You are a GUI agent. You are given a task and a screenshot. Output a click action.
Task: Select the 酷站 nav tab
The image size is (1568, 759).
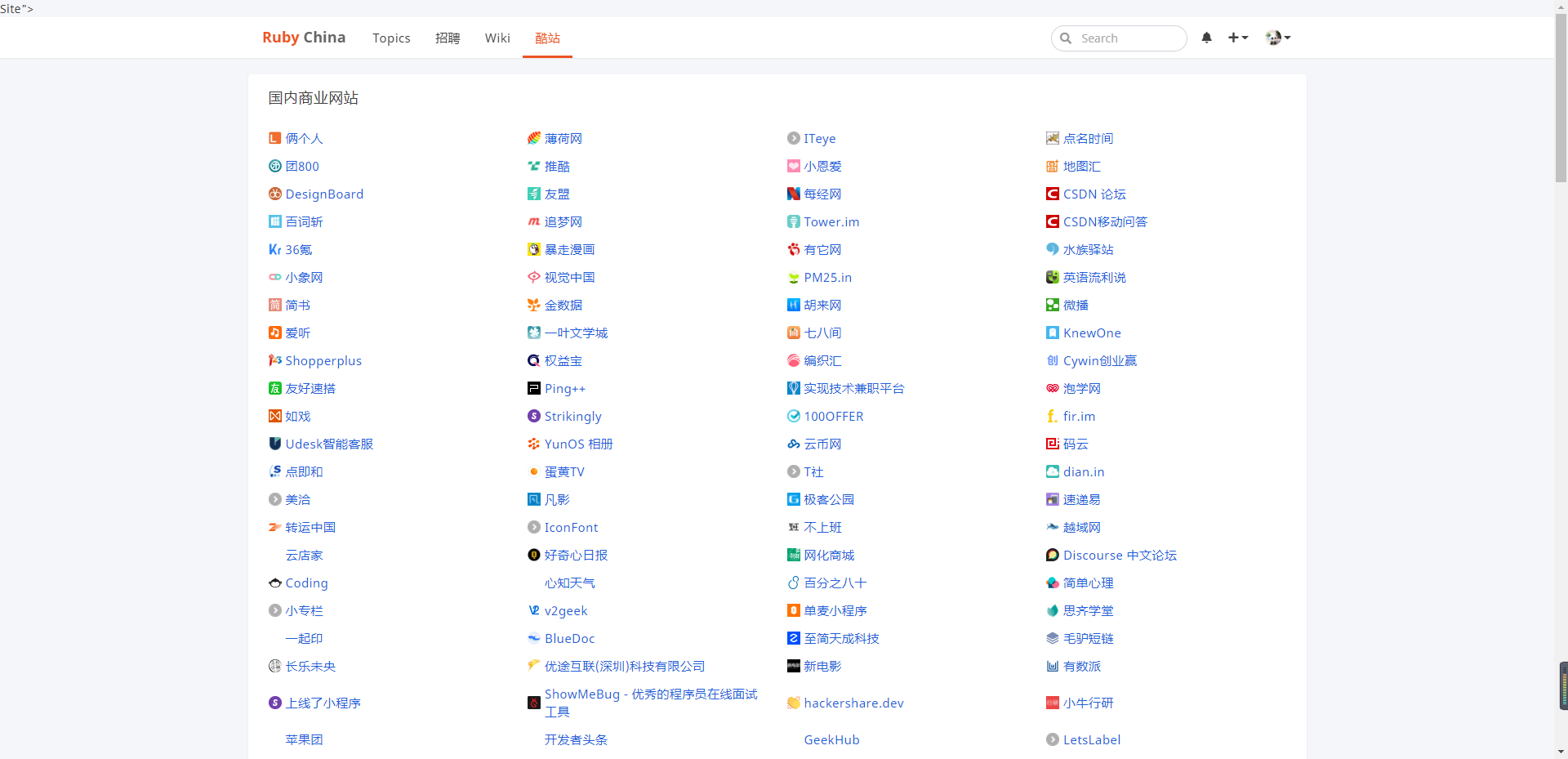(547, 38)
